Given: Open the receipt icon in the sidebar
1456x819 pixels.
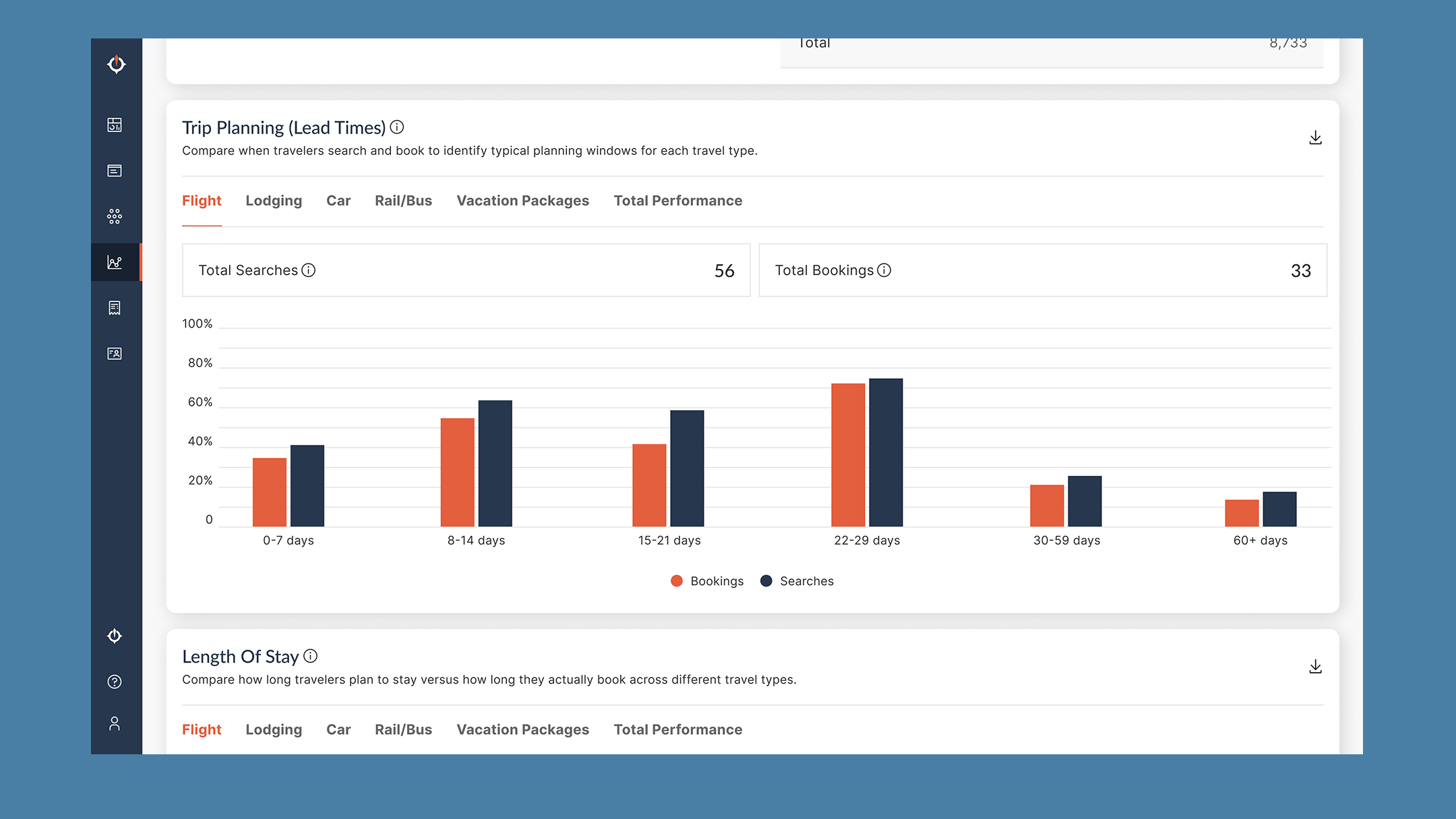Looking at the screenshot, I should [x=115, y=308].
